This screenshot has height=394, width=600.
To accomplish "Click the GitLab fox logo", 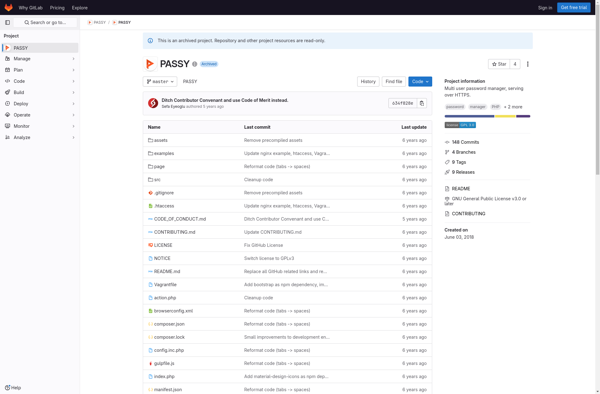I will point(8,8).
